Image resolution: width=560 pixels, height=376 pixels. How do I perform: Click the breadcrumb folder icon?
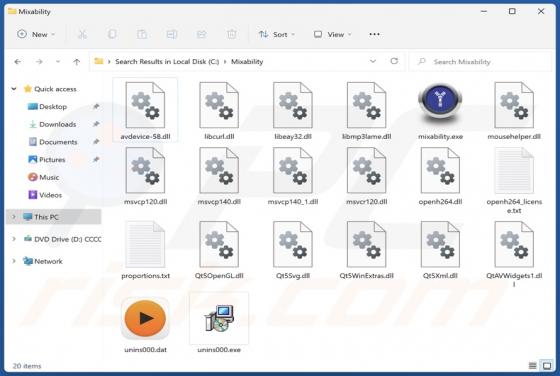click(99, 61)
